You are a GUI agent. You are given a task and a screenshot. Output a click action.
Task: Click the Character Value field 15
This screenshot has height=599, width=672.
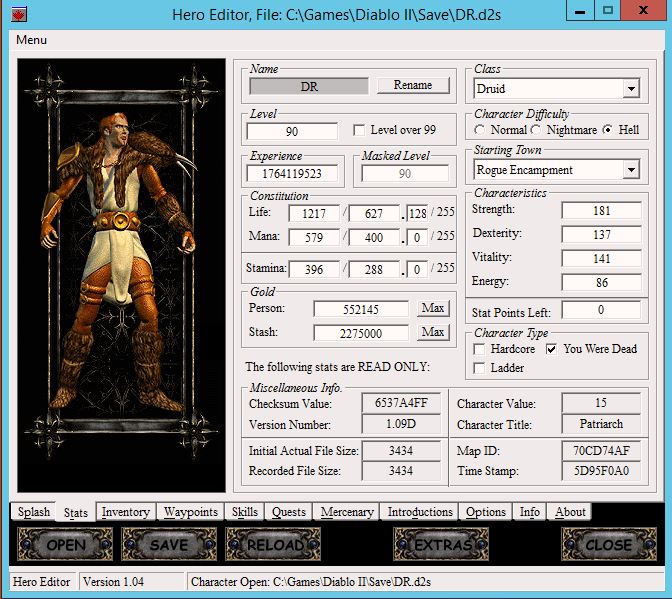[601, 403]
